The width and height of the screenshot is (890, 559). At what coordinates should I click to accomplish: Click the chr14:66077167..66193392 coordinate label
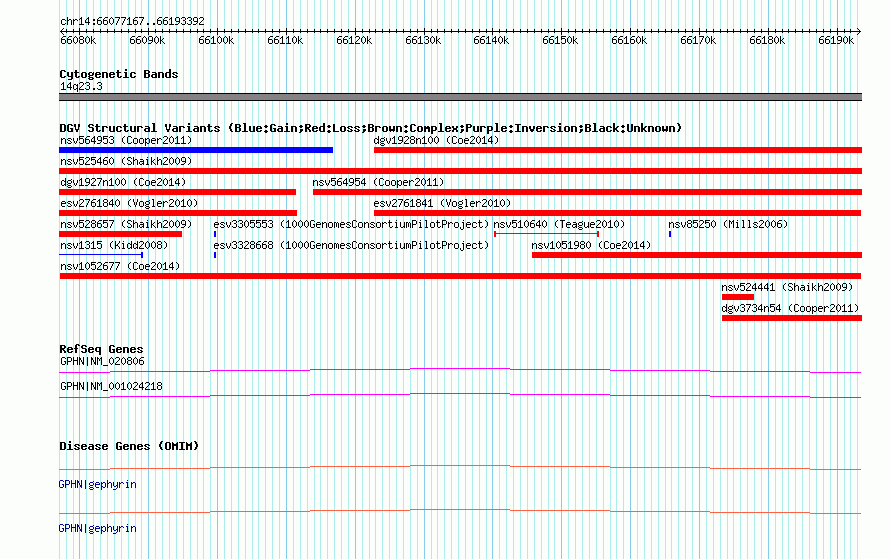click(x=132, y=21)
